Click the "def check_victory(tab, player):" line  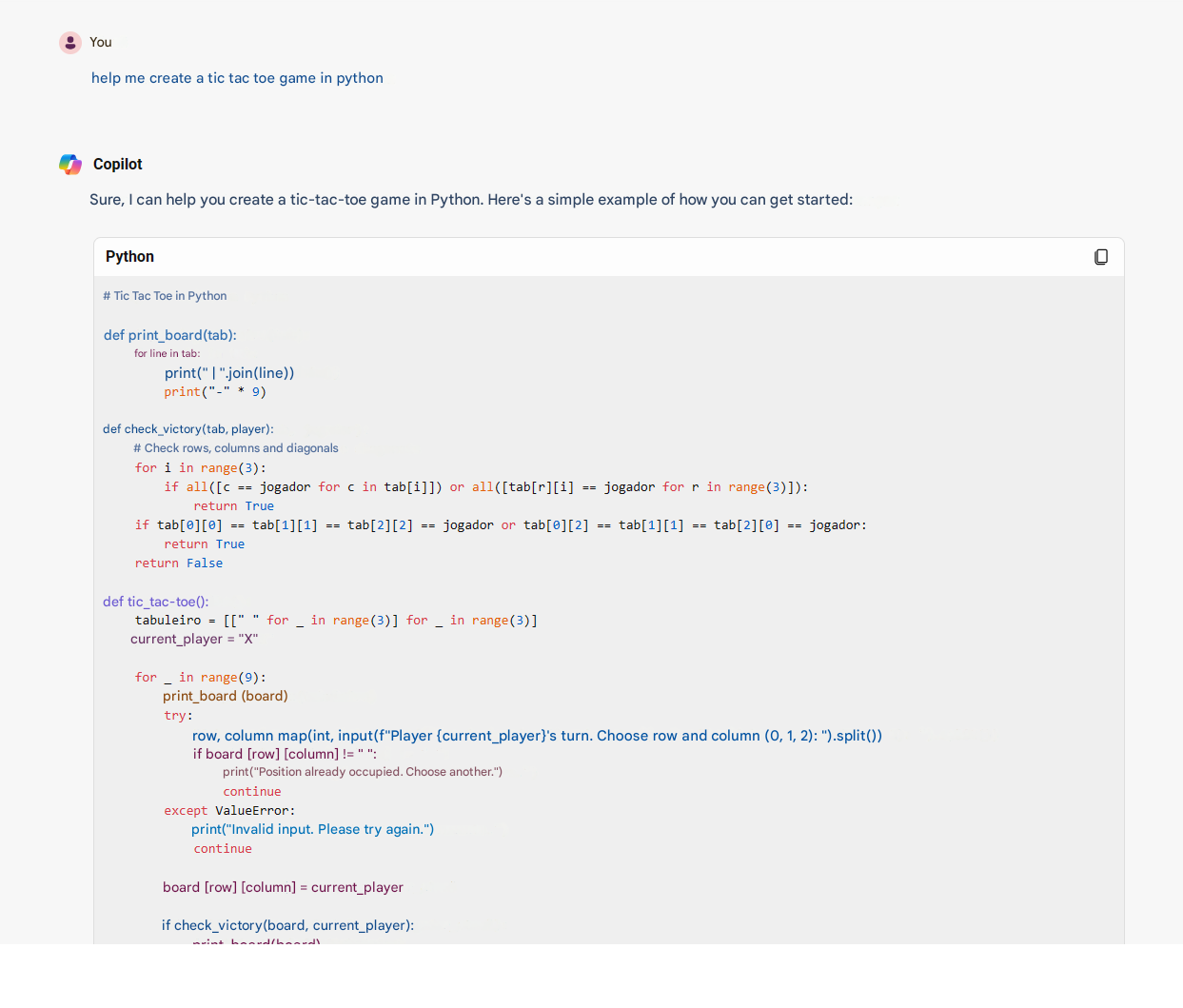click(x=188, y=429)
